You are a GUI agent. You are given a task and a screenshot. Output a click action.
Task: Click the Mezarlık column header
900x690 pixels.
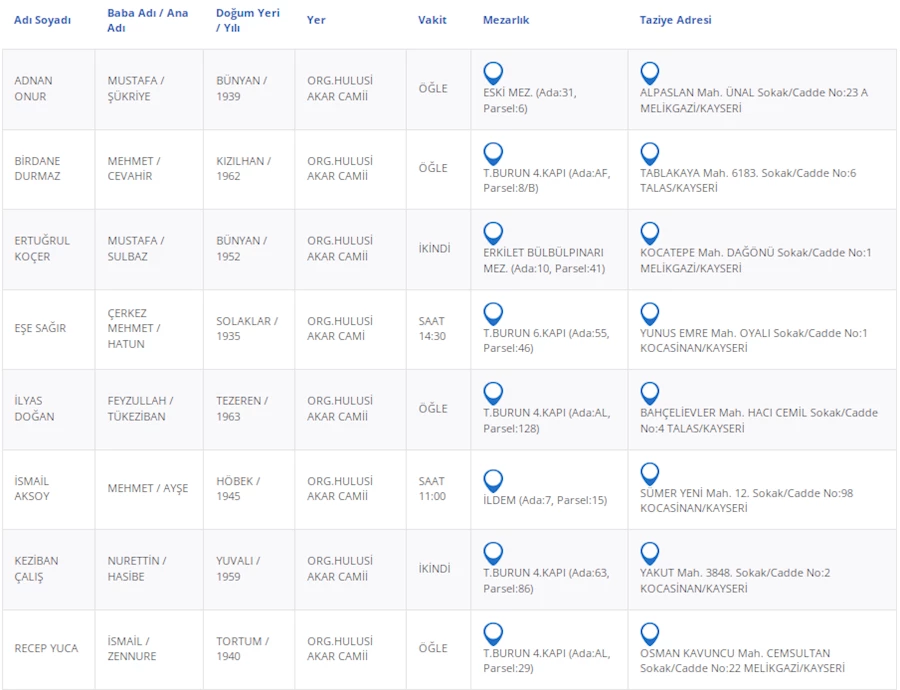tap(506, 20)
